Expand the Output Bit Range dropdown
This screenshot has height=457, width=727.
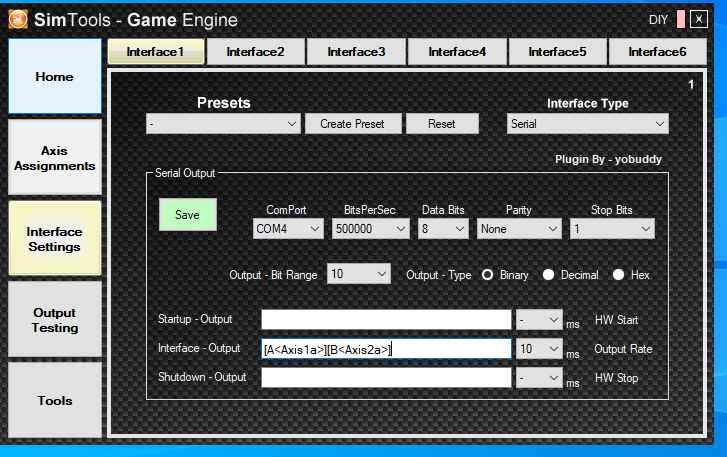tap(358, 274)
